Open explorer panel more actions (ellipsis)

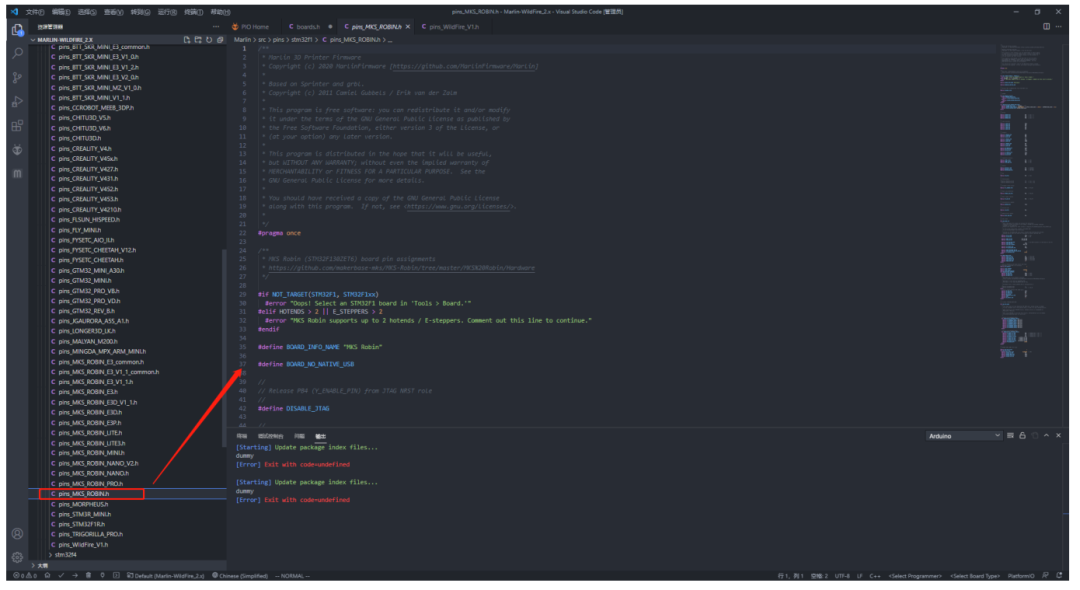coord(216,27)
